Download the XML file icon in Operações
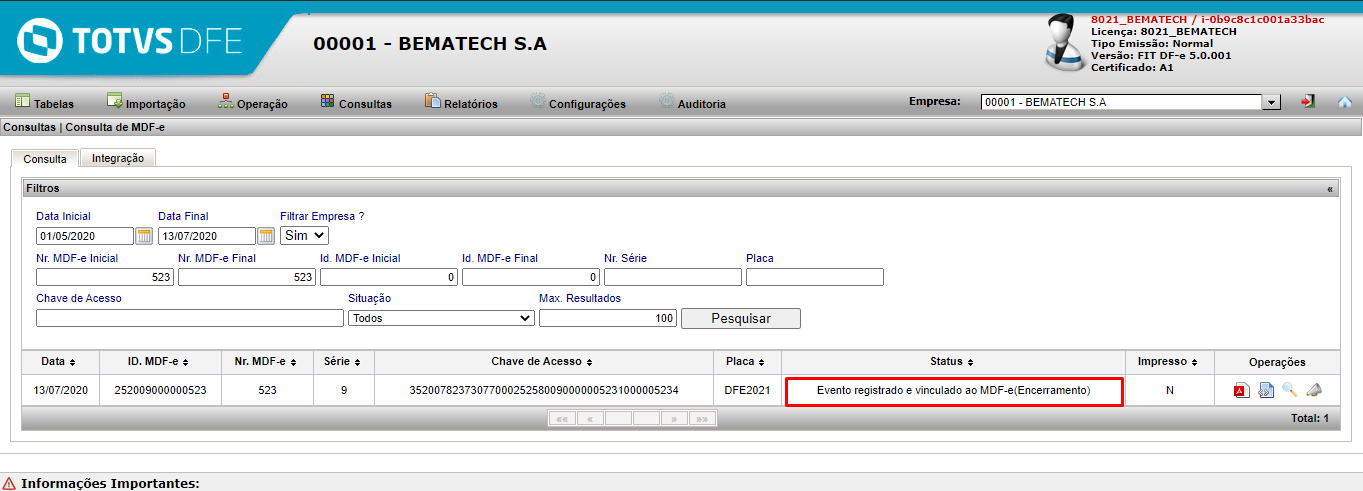This screenshot has width=1363, height=491. pyautogui.click(x=1266, y=390)
